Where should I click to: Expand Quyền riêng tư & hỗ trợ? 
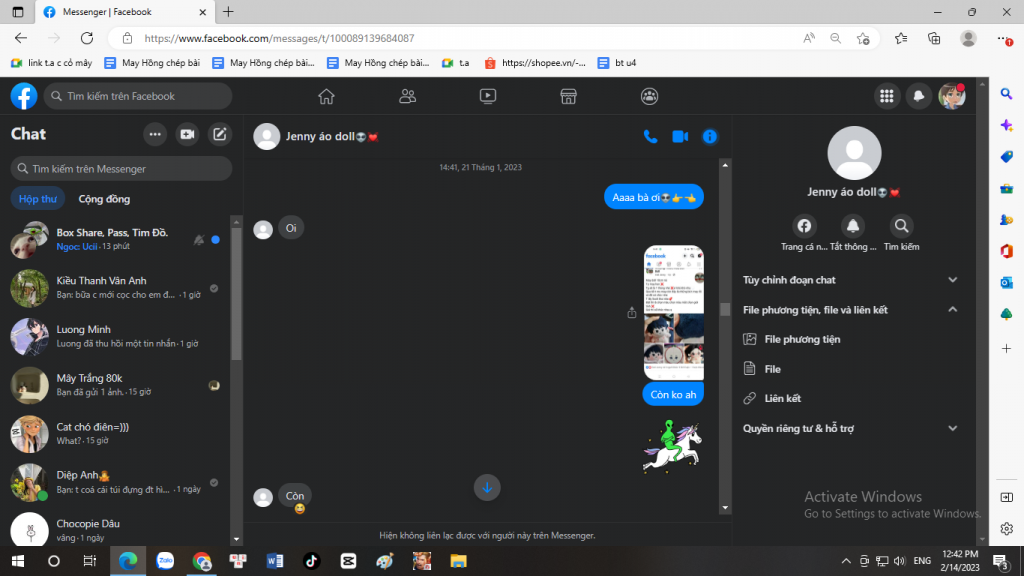pyautogui.click(x=952, y=428)
